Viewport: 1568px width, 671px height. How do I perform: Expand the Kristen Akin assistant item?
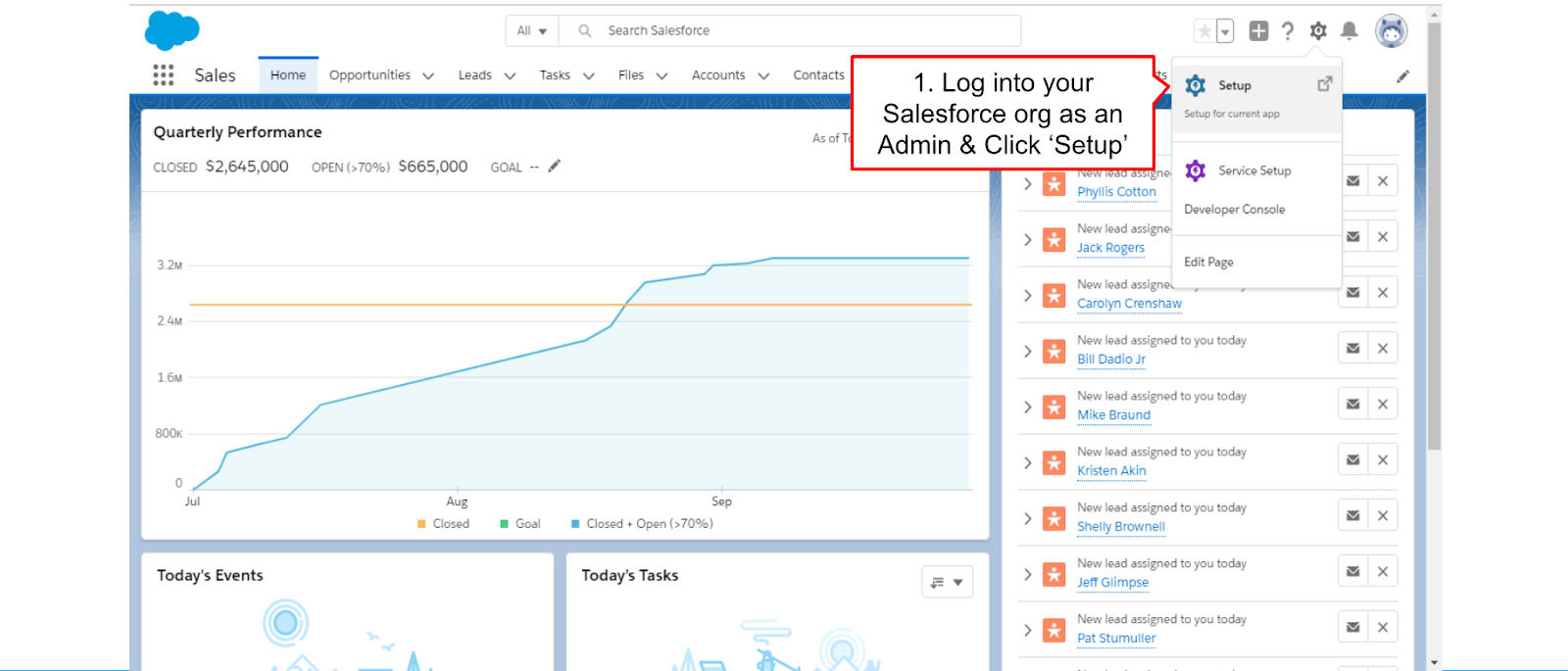pos(1027,462)
